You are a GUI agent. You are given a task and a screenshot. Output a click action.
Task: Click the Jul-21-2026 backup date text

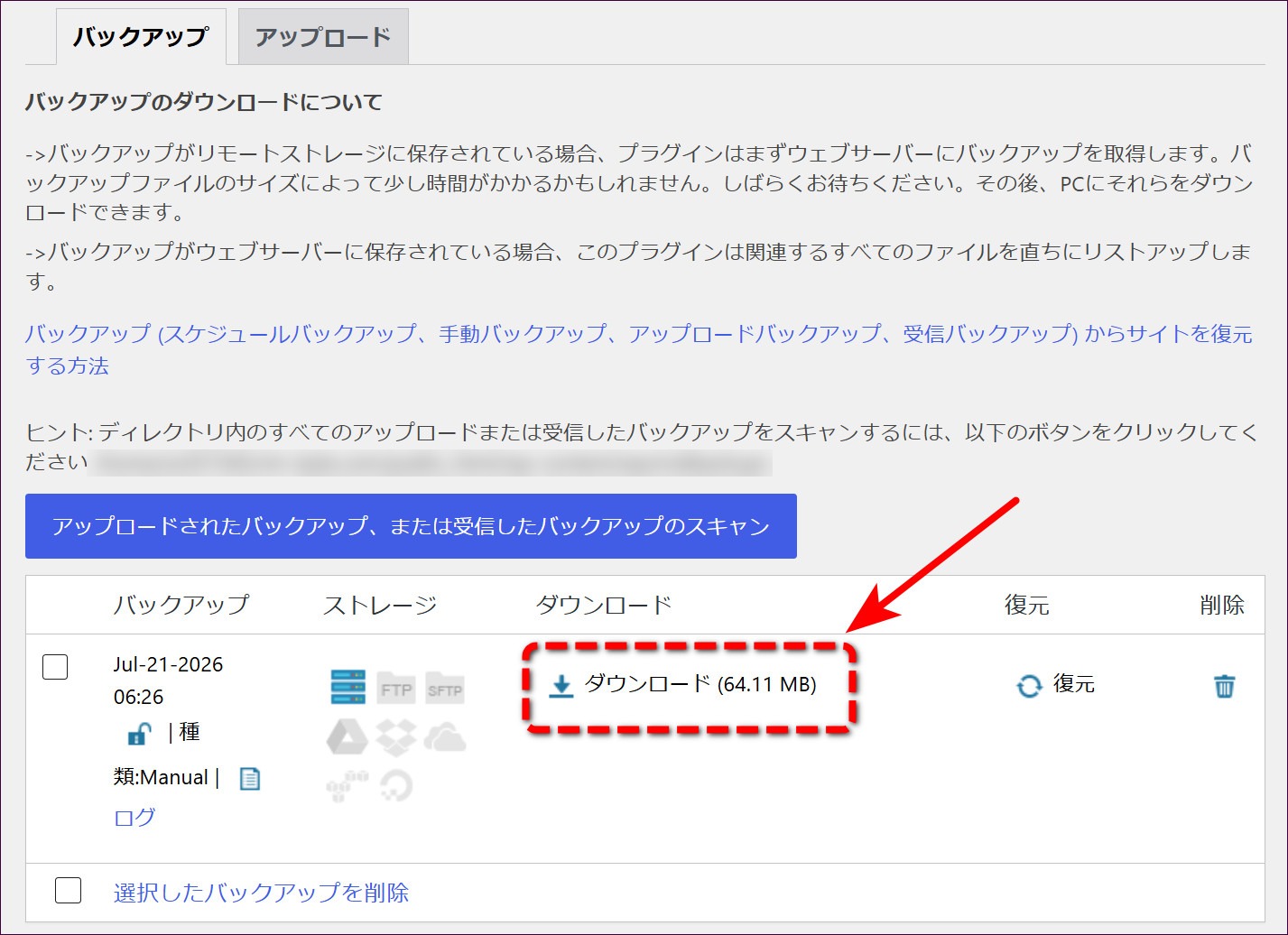pos(168,664)
